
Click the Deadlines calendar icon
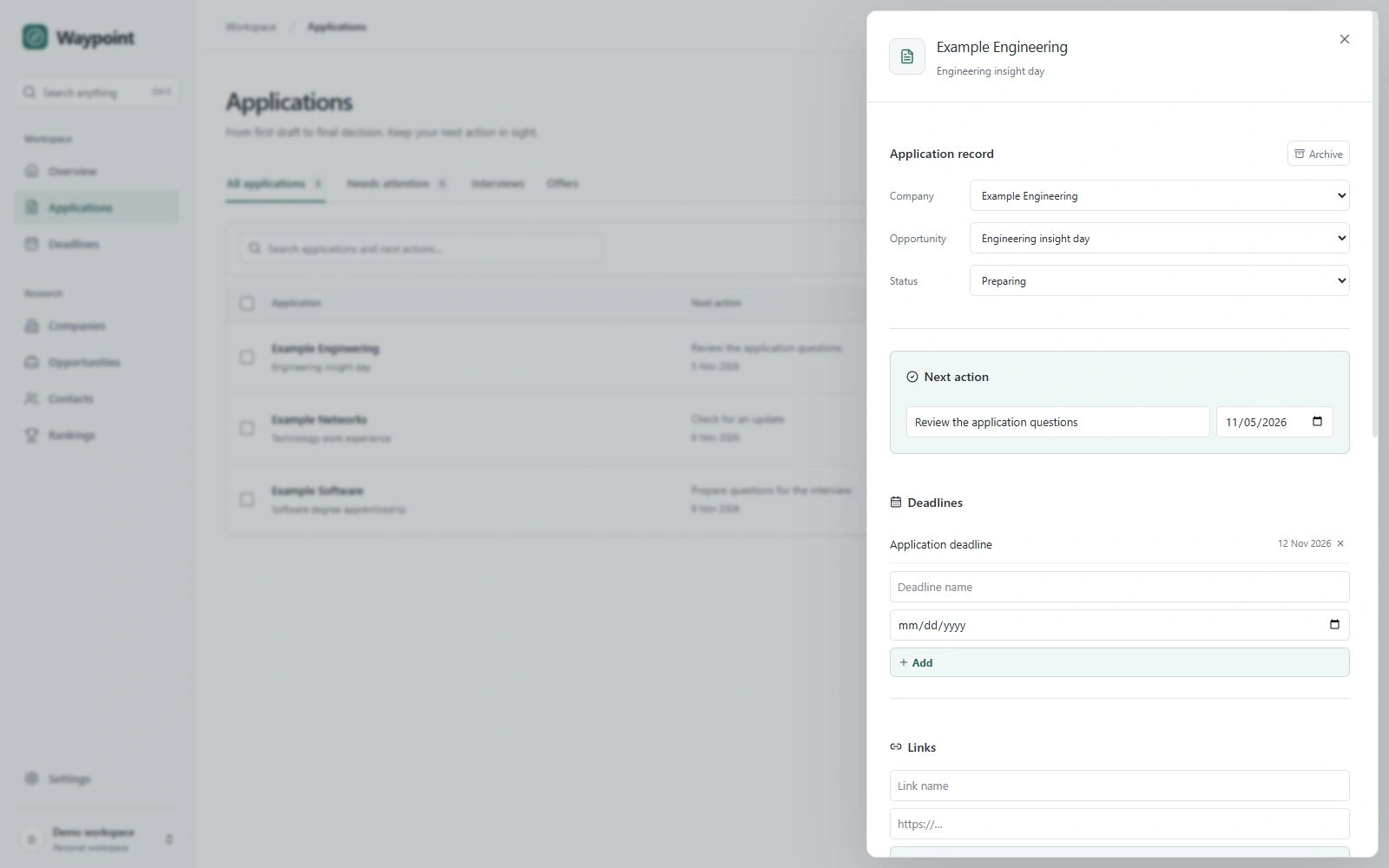point(896,502)
